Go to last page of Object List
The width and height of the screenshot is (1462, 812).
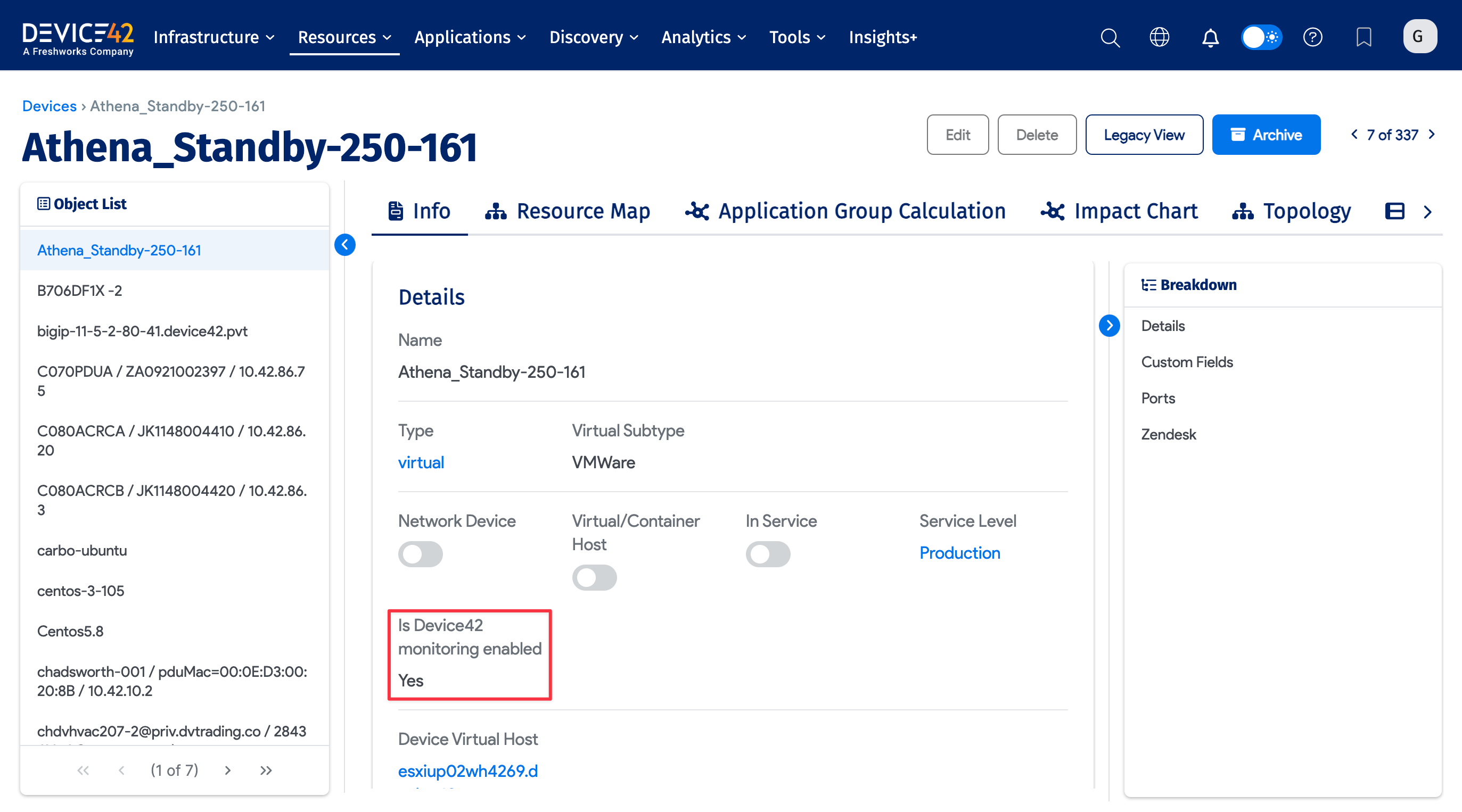[266, 770]
